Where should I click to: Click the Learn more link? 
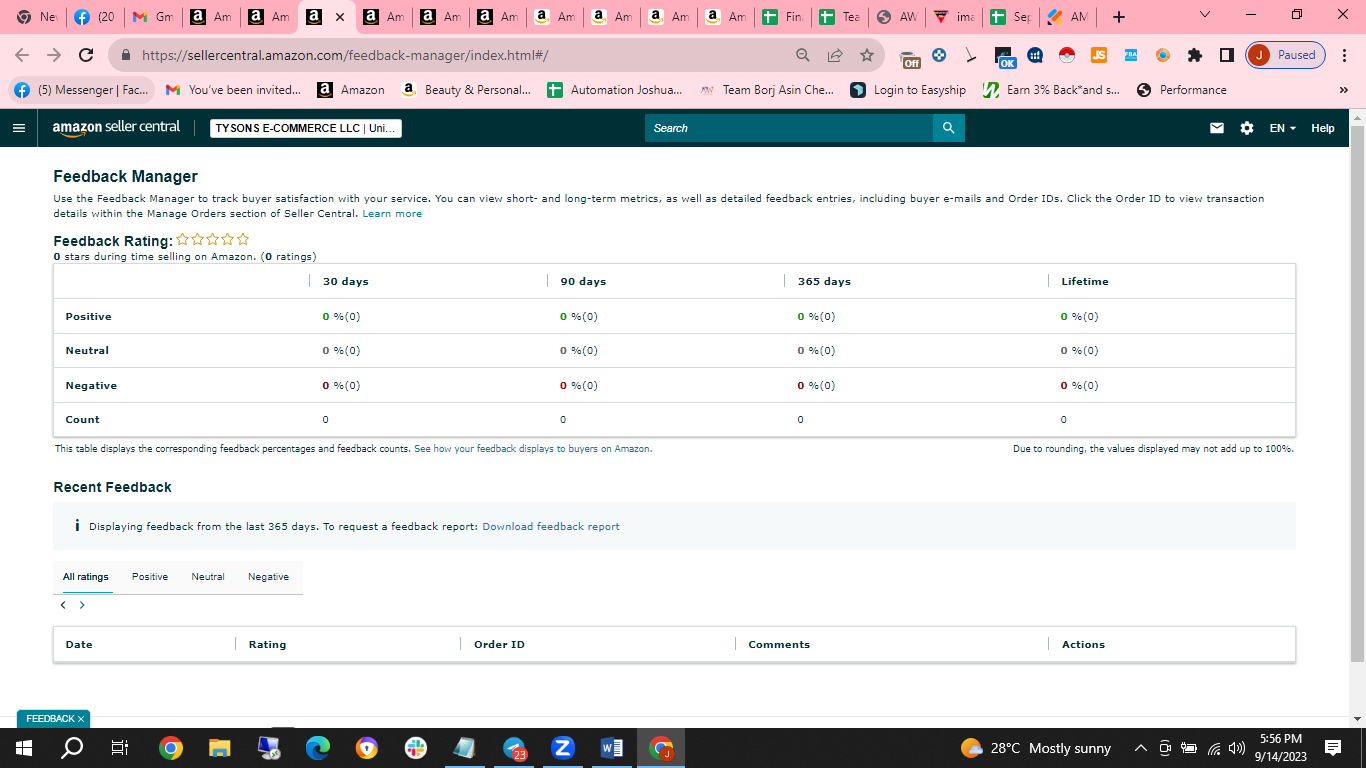click(x=392, y=214)
